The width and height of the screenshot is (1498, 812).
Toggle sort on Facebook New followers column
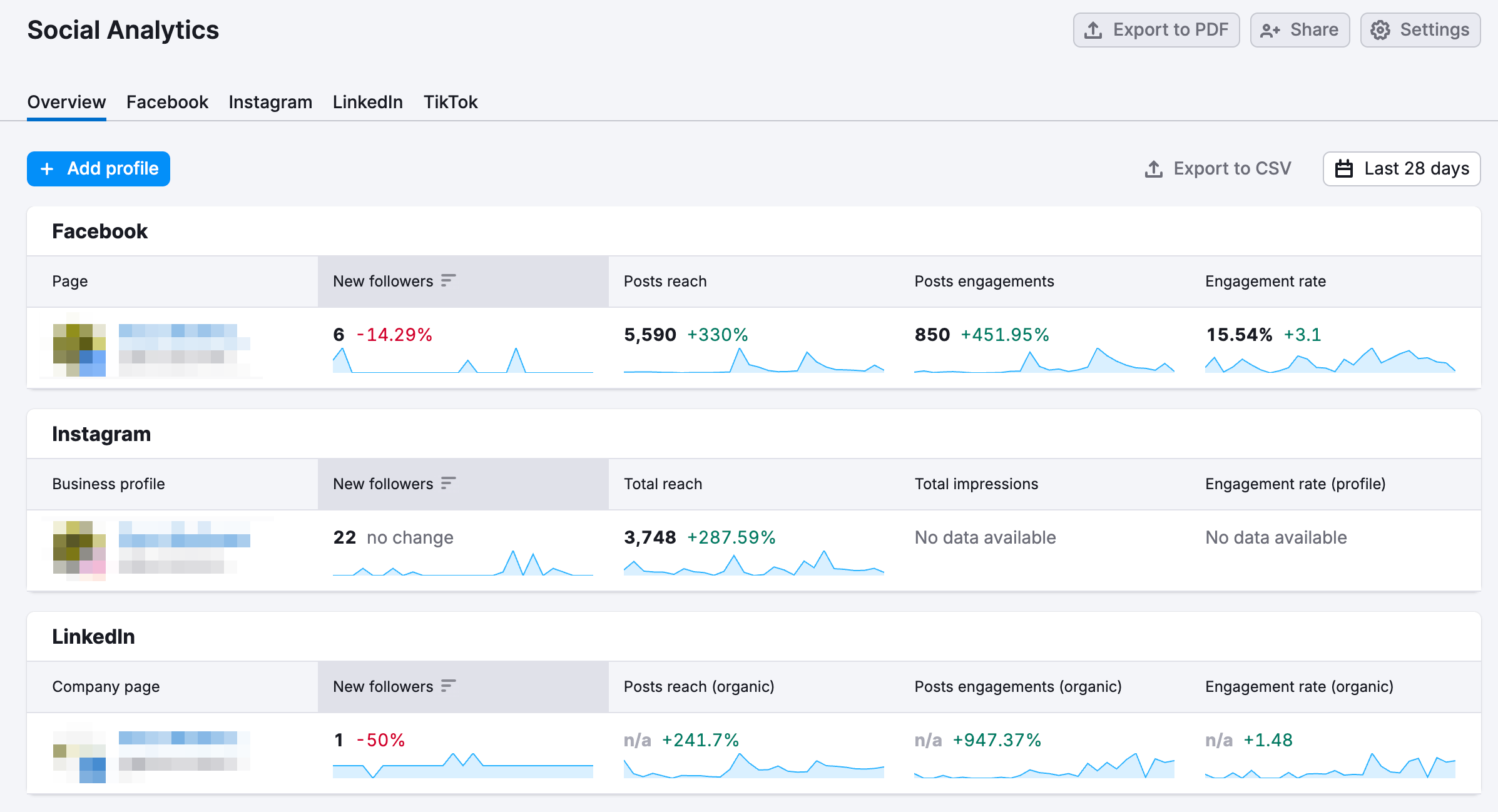coord(447,281)
